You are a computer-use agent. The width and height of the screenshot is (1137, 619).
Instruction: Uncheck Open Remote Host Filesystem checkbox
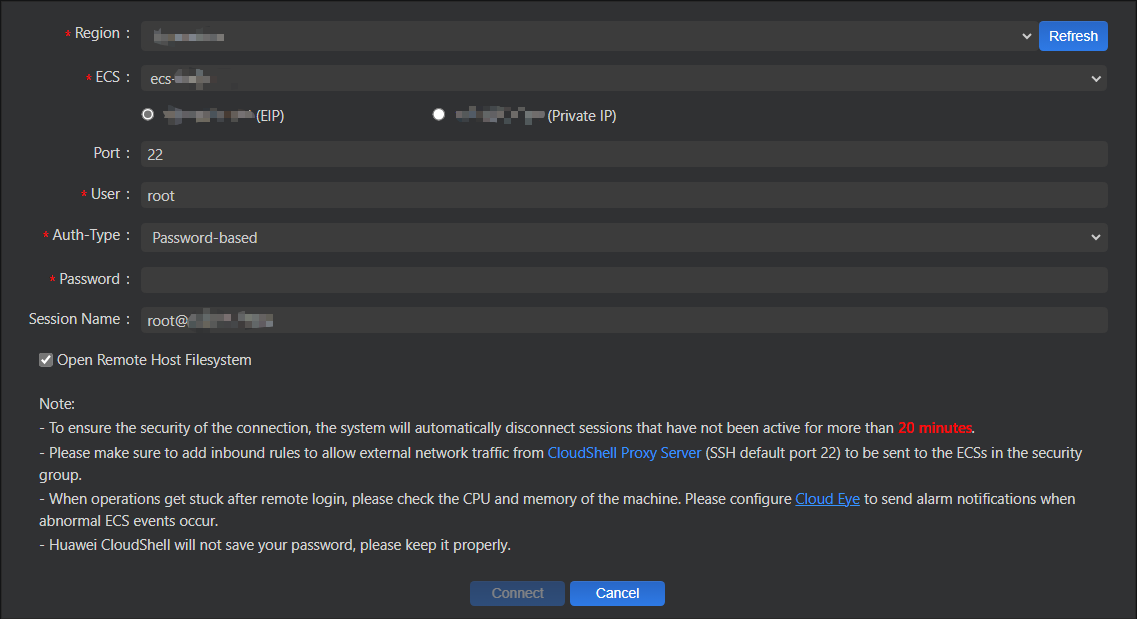[45, 360]
